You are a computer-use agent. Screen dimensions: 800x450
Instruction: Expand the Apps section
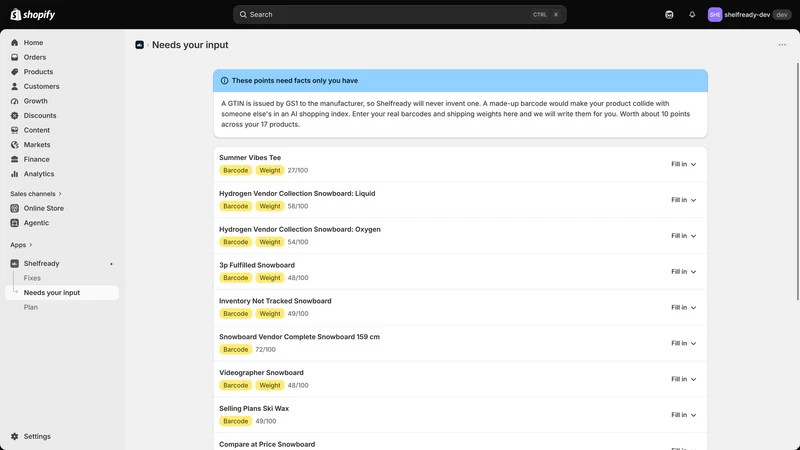pyautogui.click(x=21, y=245)
